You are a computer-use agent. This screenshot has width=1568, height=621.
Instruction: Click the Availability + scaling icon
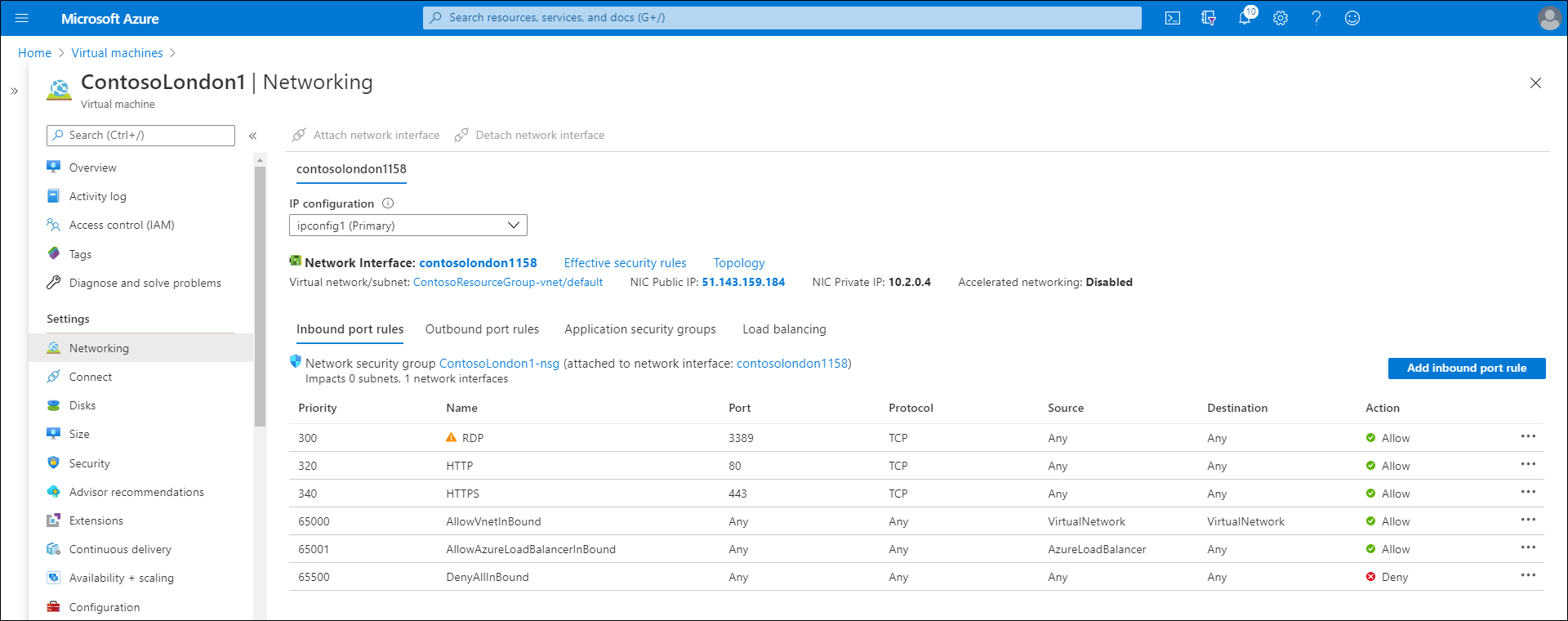54,578
